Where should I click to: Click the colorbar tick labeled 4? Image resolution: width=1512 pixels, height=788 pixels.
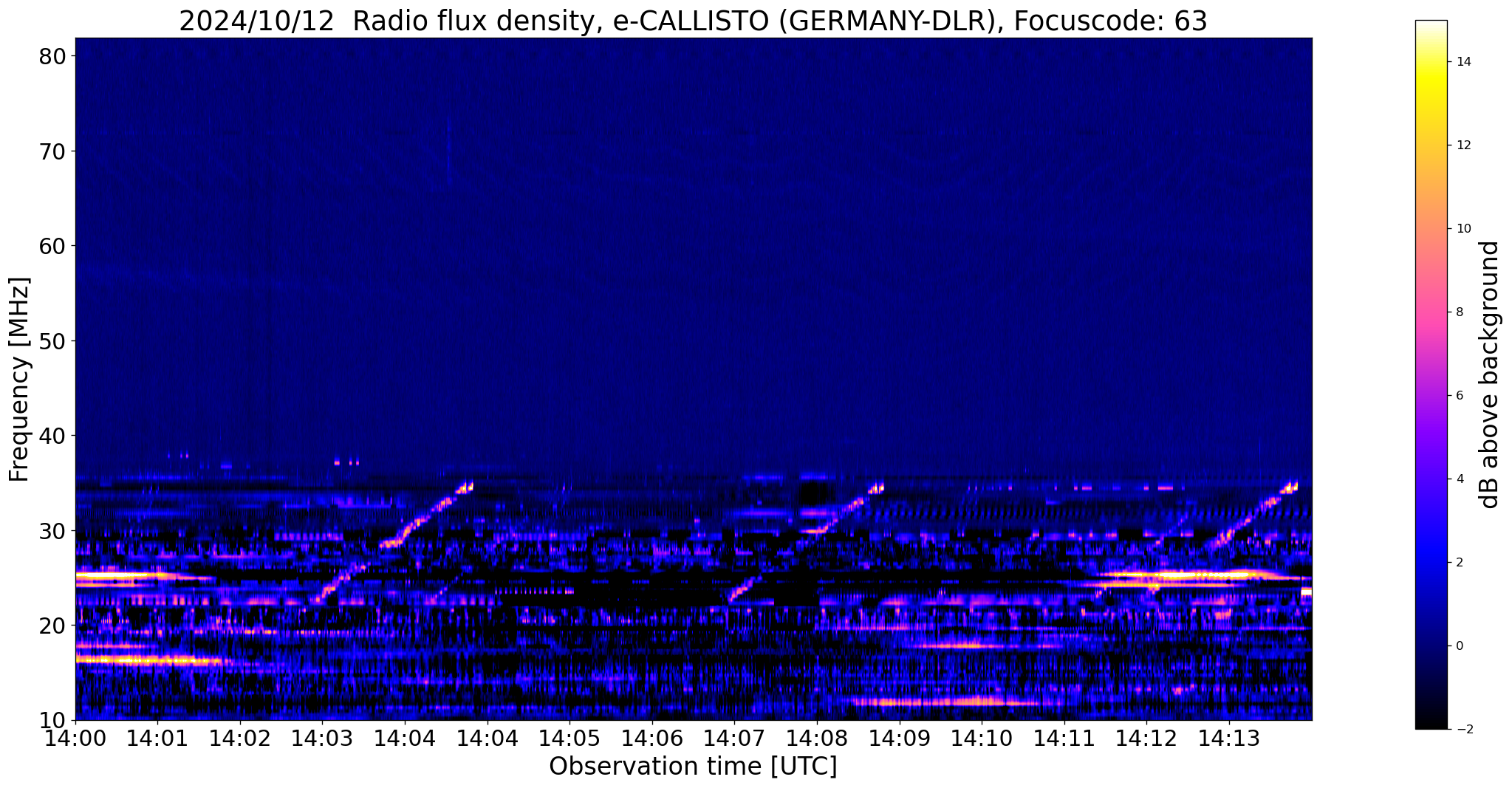[x=1460, y=479]
